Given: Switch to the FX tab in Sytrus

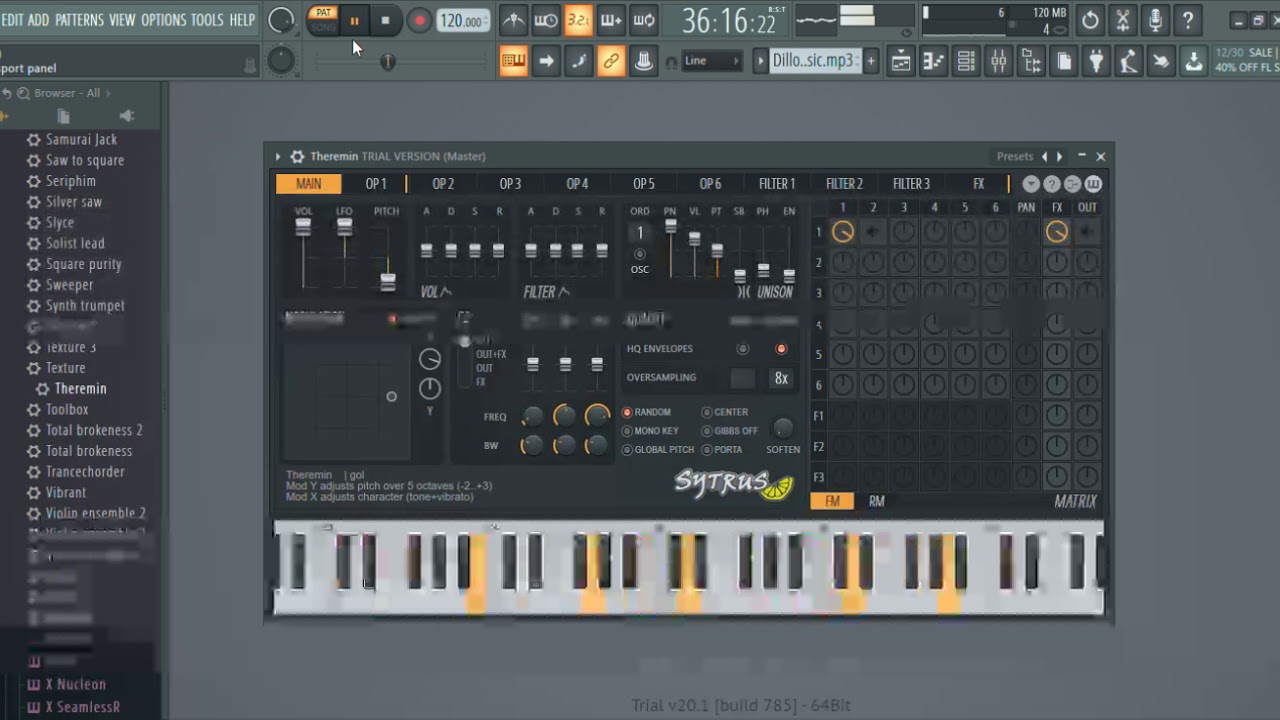Looking at the screenshot, I should pos(979,184).
